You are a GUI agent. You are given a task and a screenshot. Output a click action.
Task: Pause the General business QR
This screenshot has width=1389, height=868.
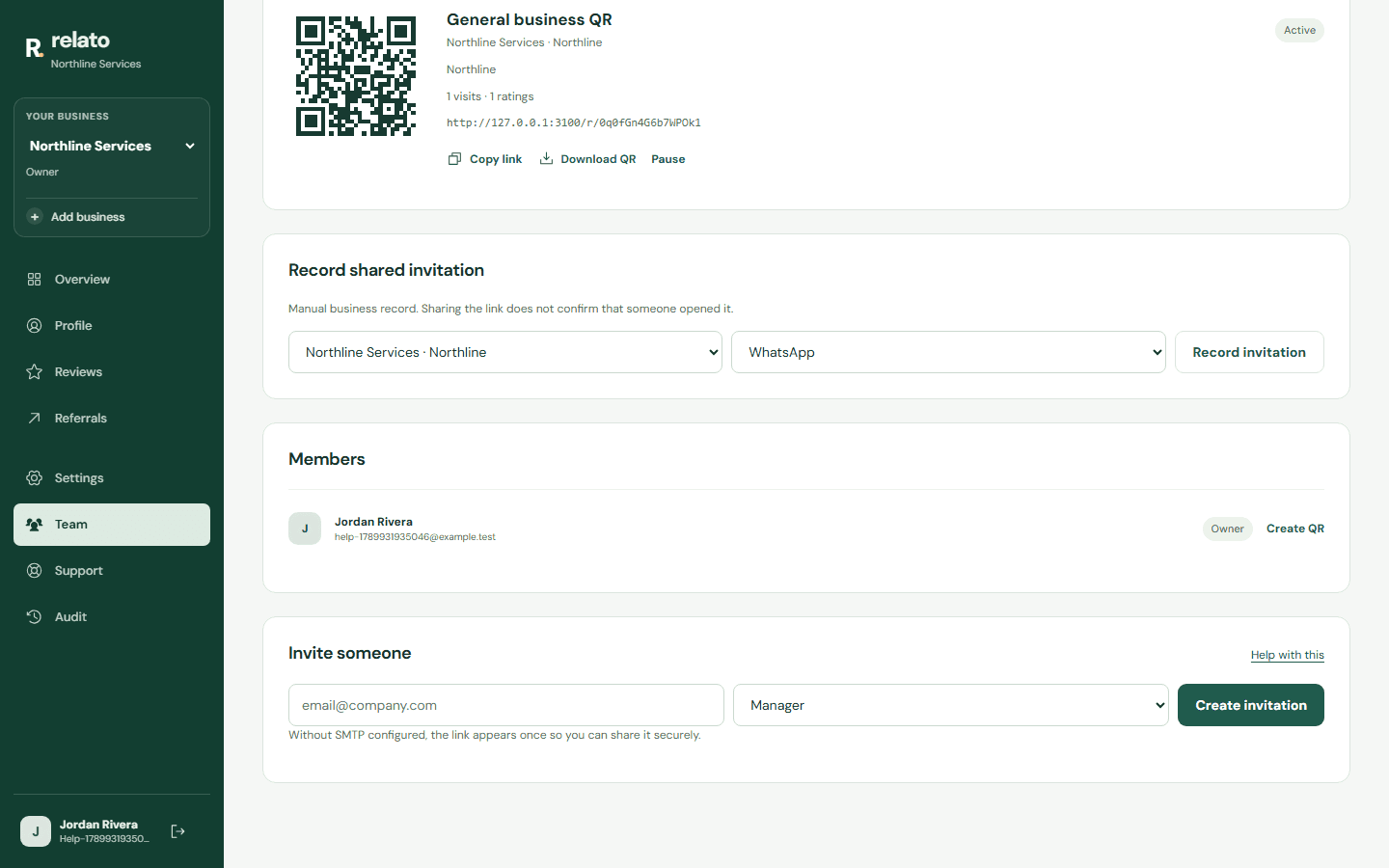click(668, 159)
